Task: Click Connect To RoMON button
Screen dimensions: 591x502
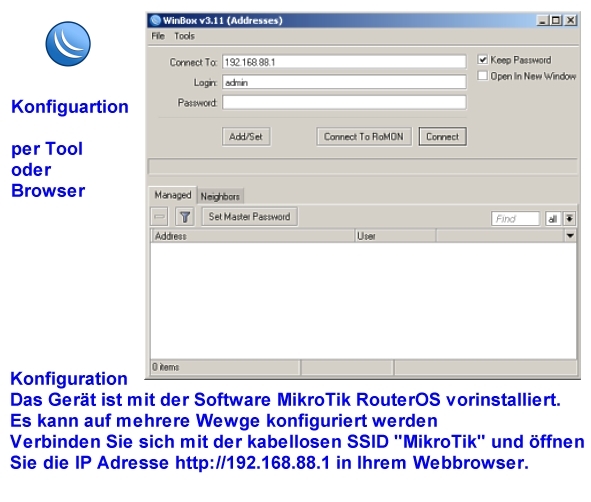Action: (x=364, y=136)
